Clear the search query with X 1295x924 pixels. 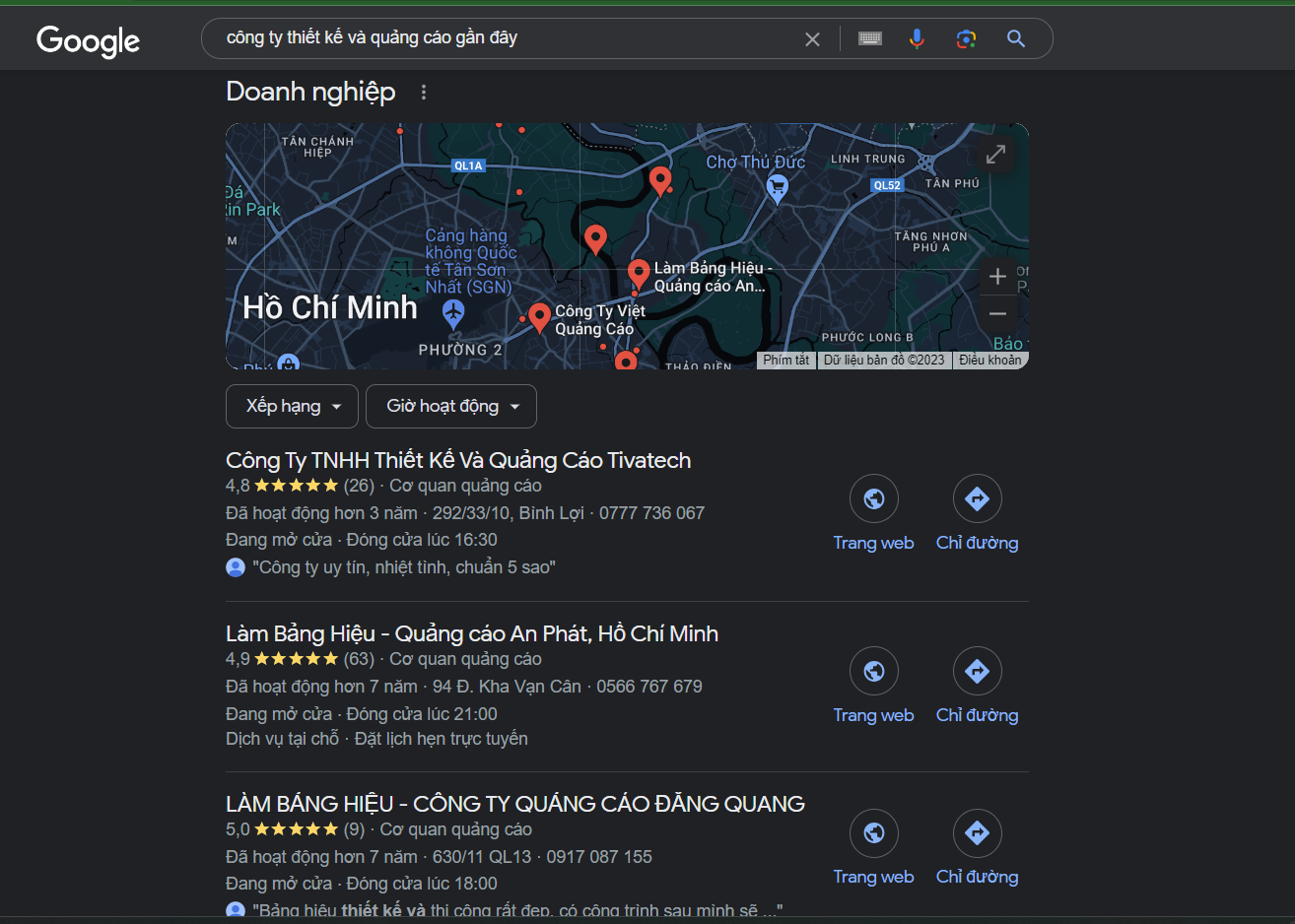click(x=812, y=39)
